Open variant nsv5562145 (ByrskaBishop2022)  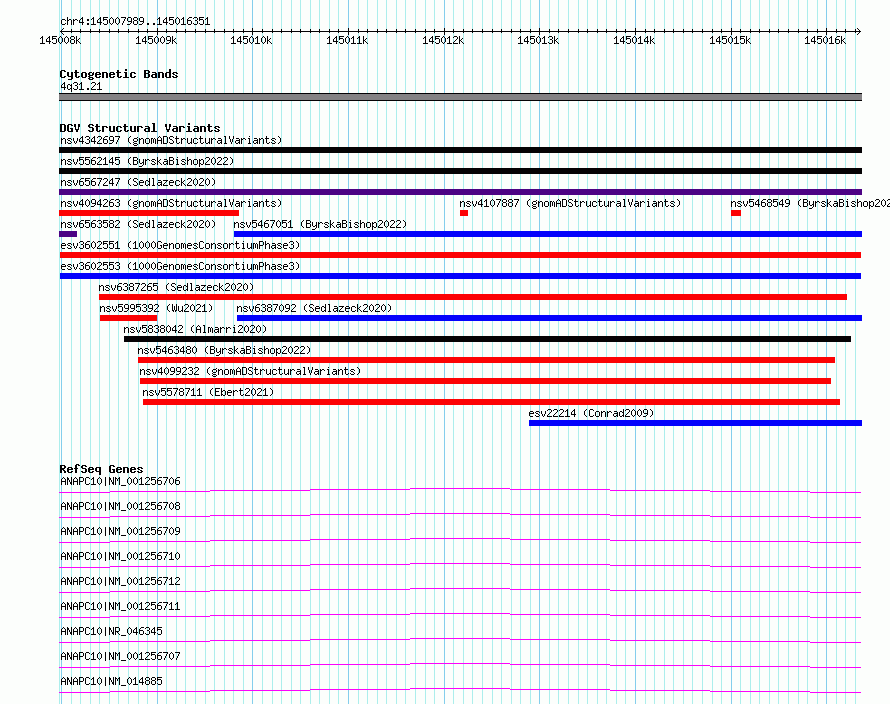(147, 161)
